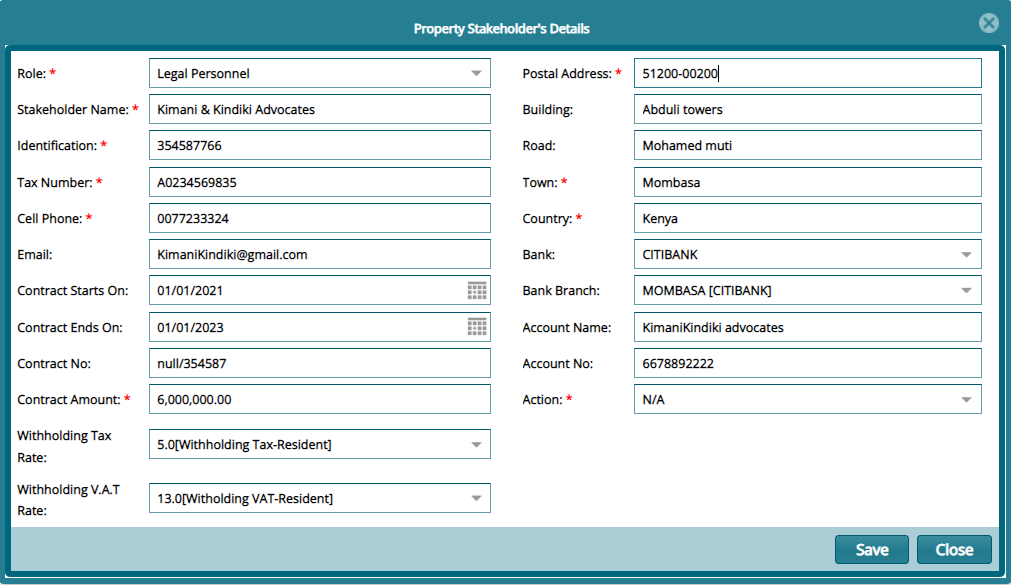Save the stakeholder details

[872, 550]
